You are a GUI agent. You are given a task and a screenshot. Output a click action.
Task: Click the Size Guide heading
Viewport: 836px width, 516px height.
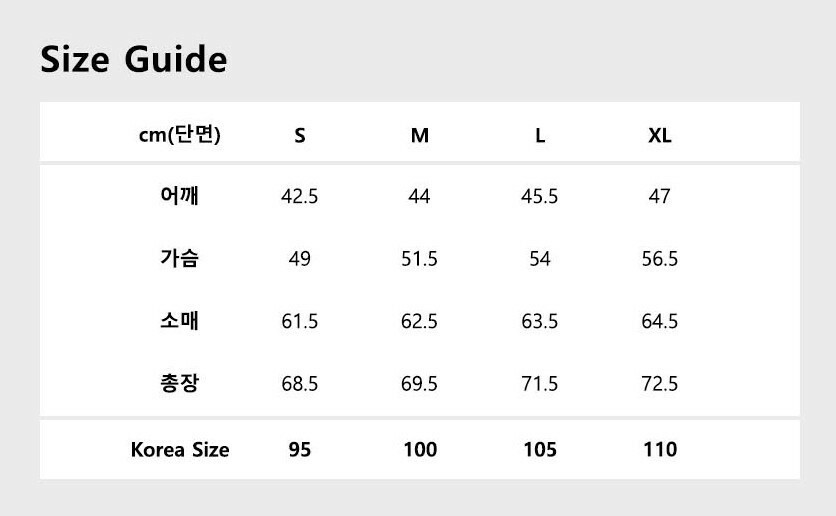tap(134, 60)
